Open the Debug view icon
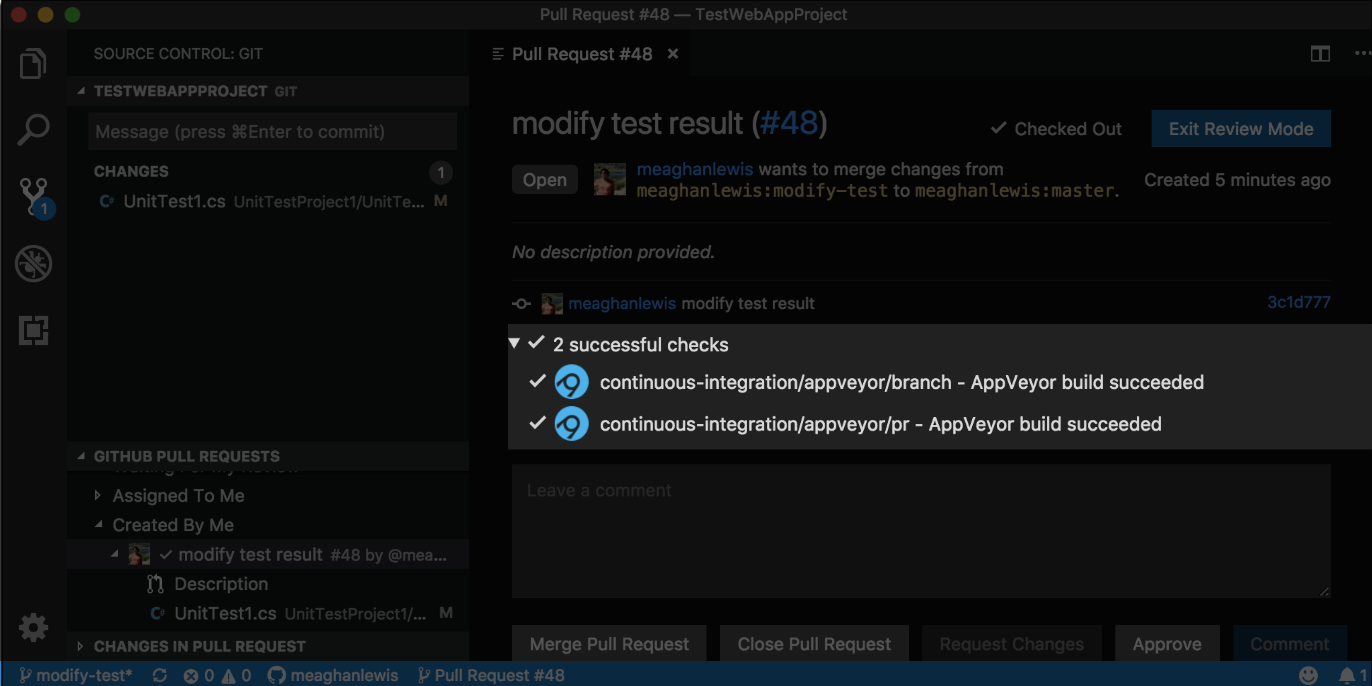1372x686 pixels. 33,264
